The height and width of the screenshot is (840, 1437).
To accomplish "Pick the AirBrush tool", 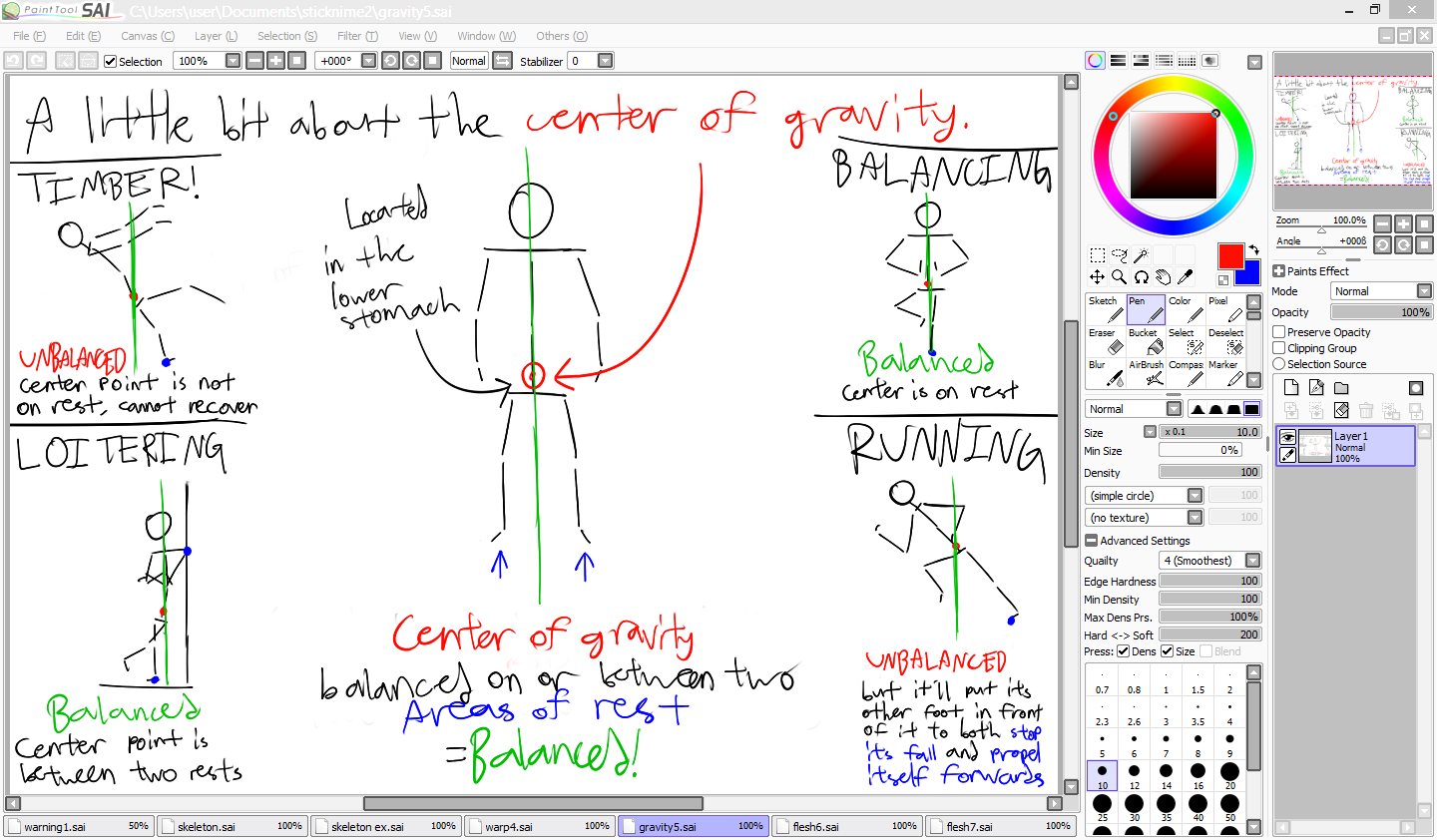I will 1146,373.
